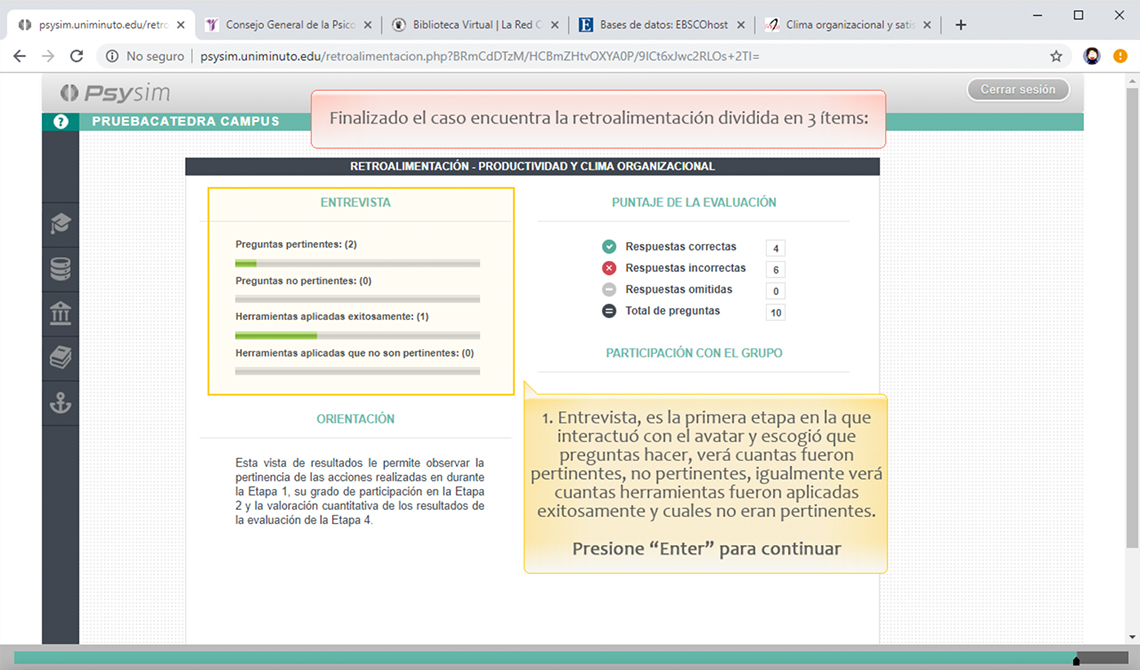Click the question mark help icon
1140x670 pixels.
click(x=60, y=121)
